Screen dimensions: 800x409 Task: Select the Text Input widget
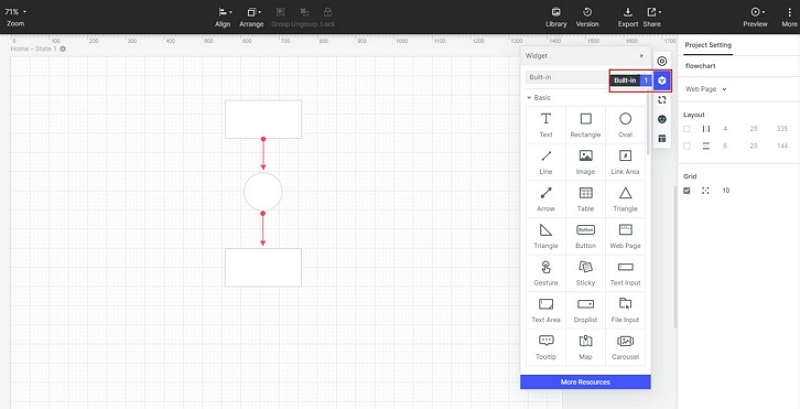625,273
